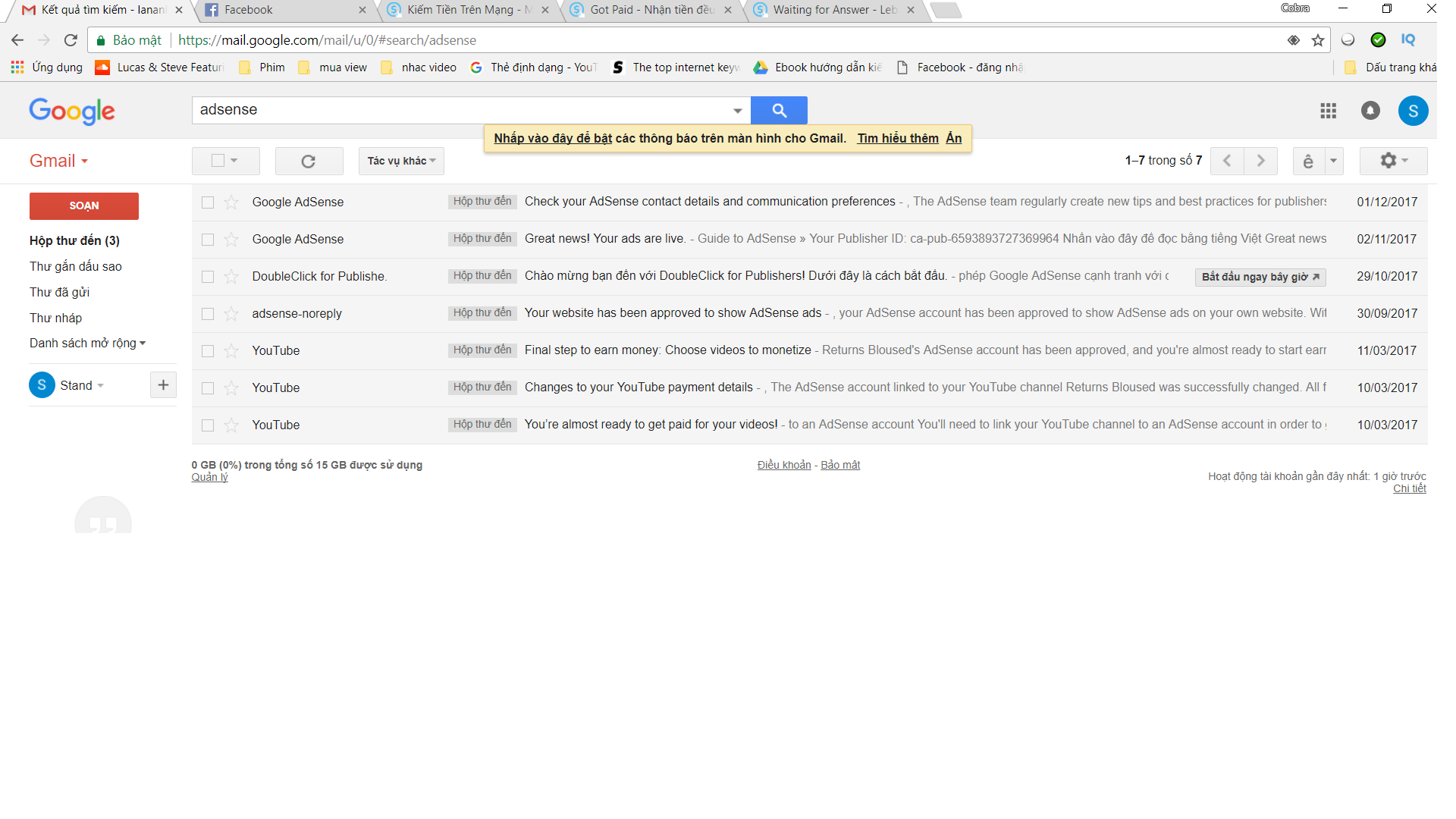Open the Google apps grid icon
The height and width of the screenshot is (819, 1456).
pyautogui.click(x=1328, y=111)
